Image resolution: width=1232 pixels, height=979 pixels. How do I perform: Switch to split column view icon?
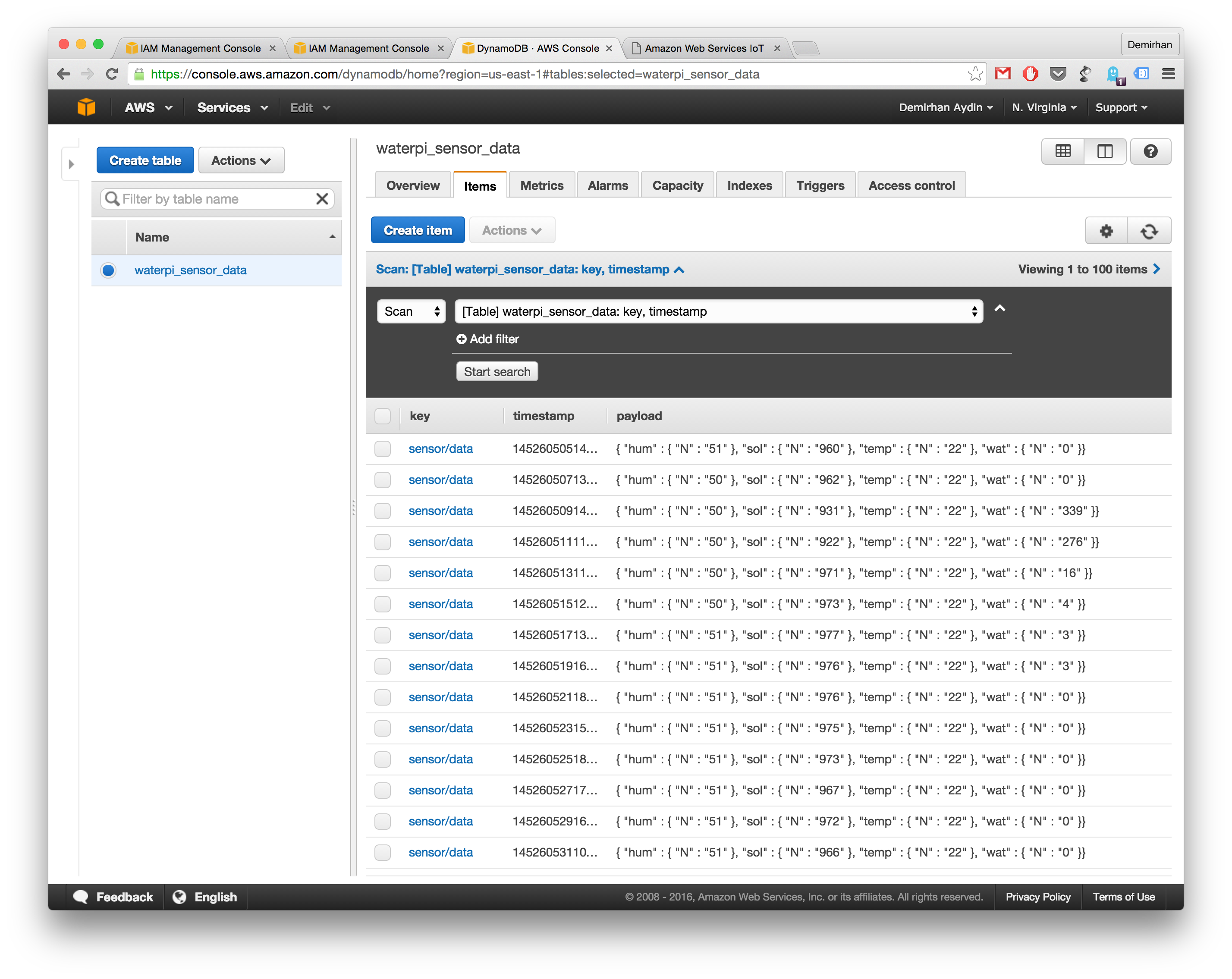(1105, 151)
